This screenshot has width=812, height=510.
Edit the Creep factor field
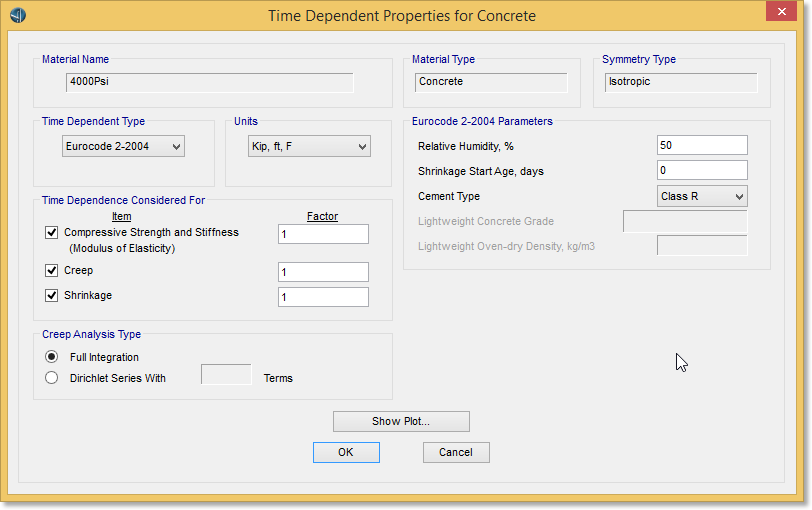(323, 272)
